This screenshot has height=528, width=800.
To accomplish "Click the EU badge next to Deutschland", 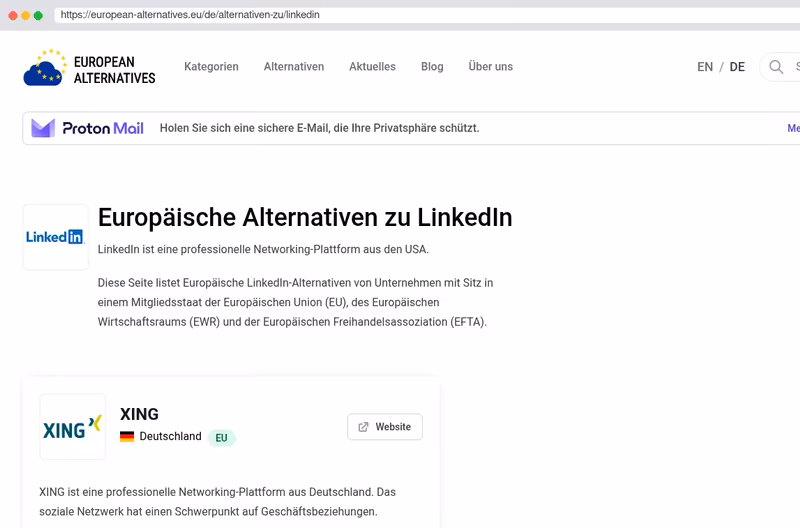I will (x=221, y=438).
